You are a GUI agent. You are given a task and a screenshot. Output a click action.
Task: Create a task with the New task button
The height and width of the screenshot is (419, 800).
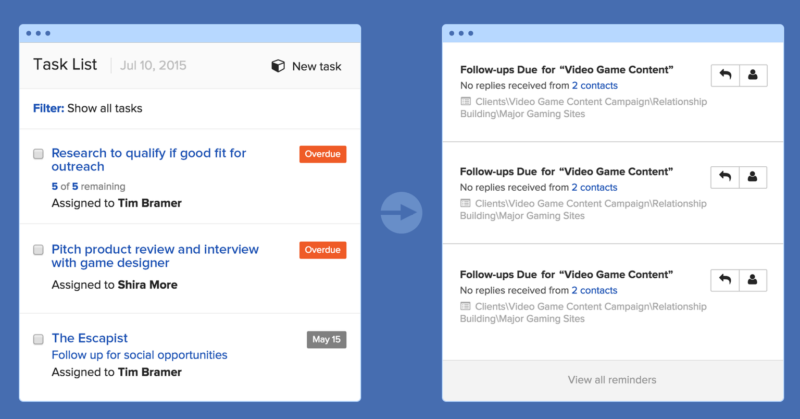coord(306,66)
